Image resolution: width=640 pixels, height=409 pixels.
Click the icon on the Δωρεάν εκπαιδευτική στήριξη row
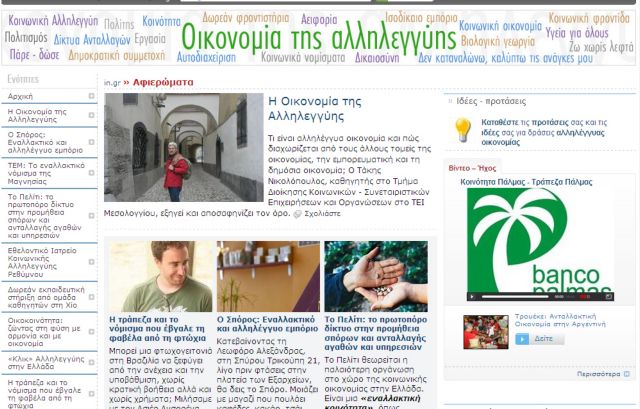coord(91,297)
